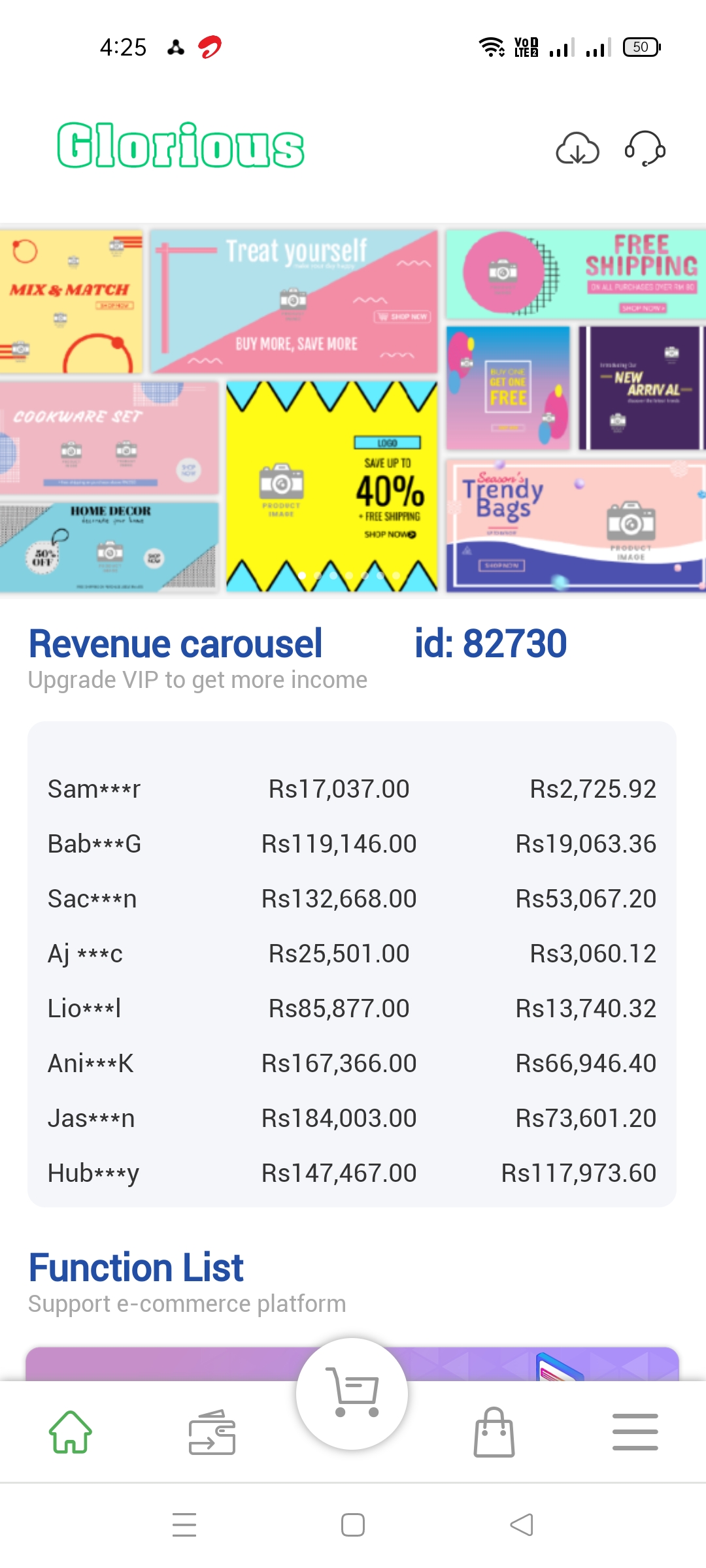The width and height of the screenshot is (706, 1568).
Task: Select the Ani***K revenue row
Action: click(x=352, y=1064)
